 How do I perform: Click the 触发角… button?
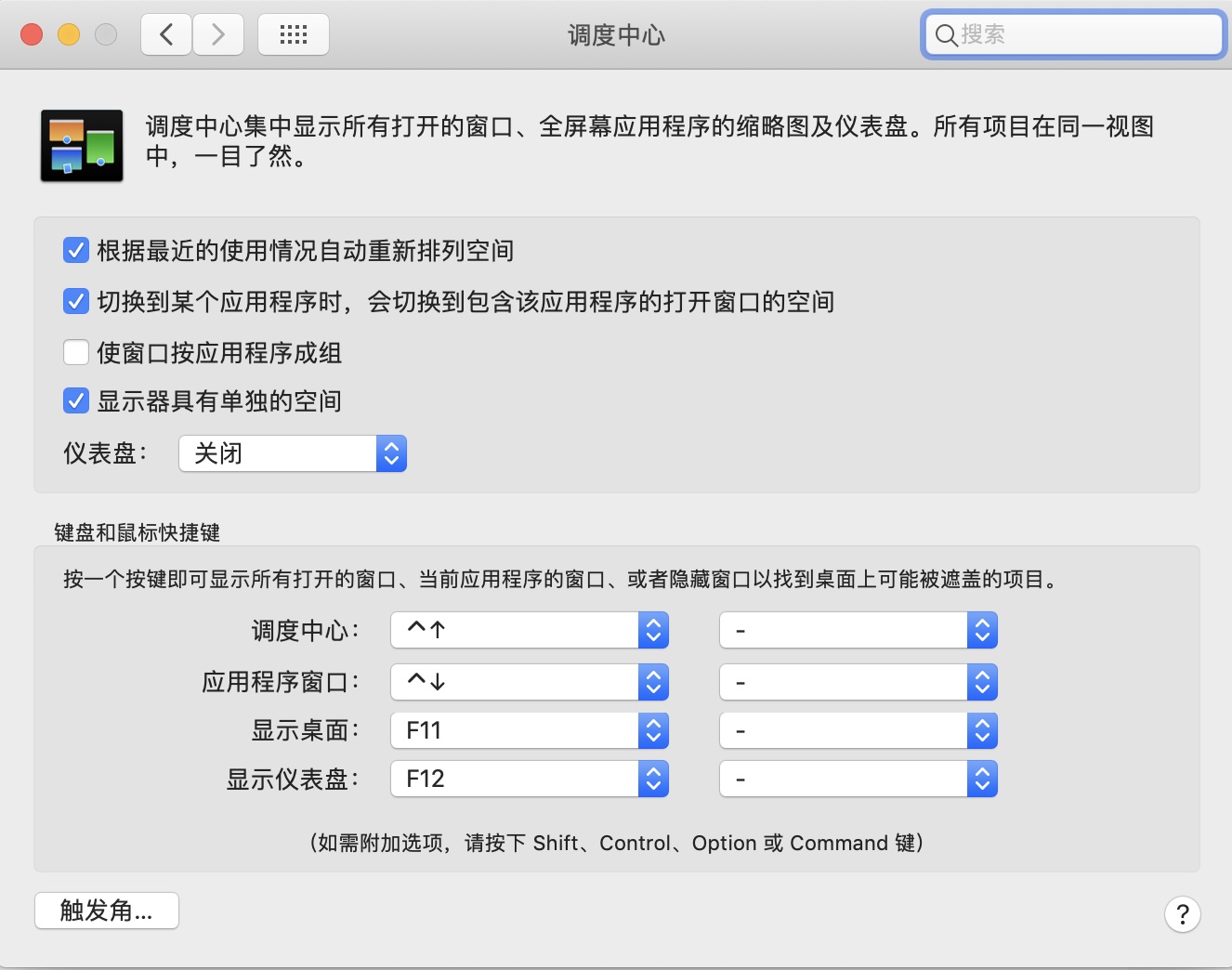(x=107, y=911)
